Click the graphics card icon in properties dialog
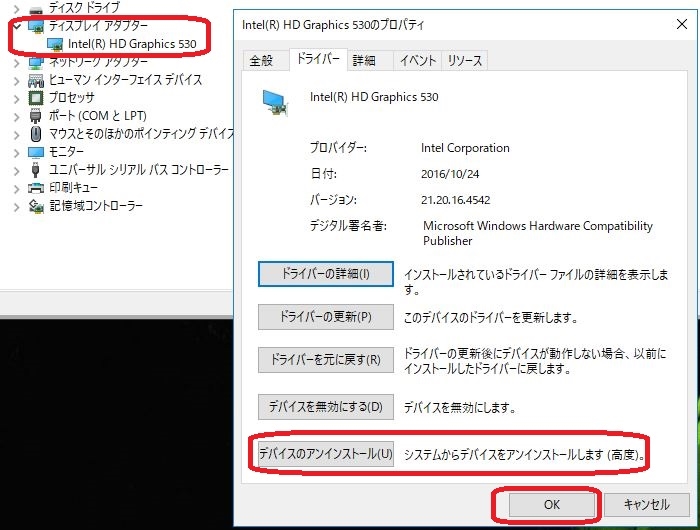Image resolution: width=700 pixels, height=530 pixels. pyautogui.click(x=274, y=103)
